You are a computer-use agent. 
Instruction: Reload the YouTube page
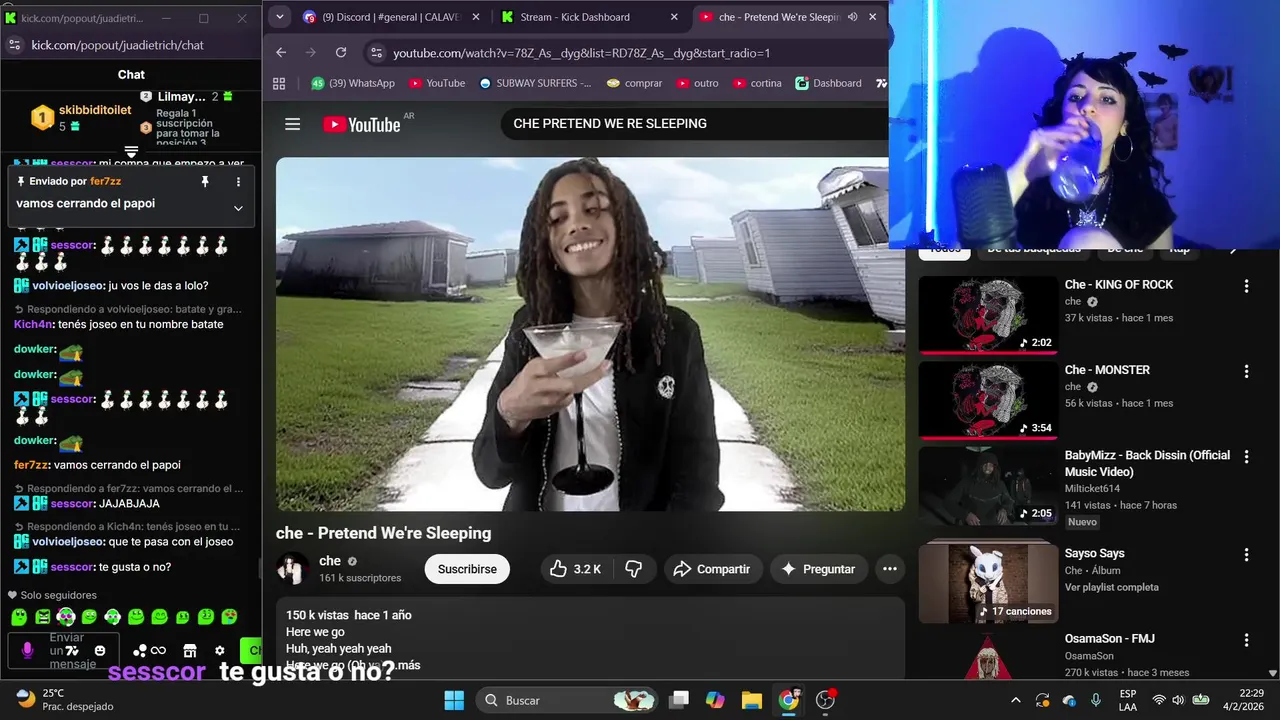click(x=341, y=53)
